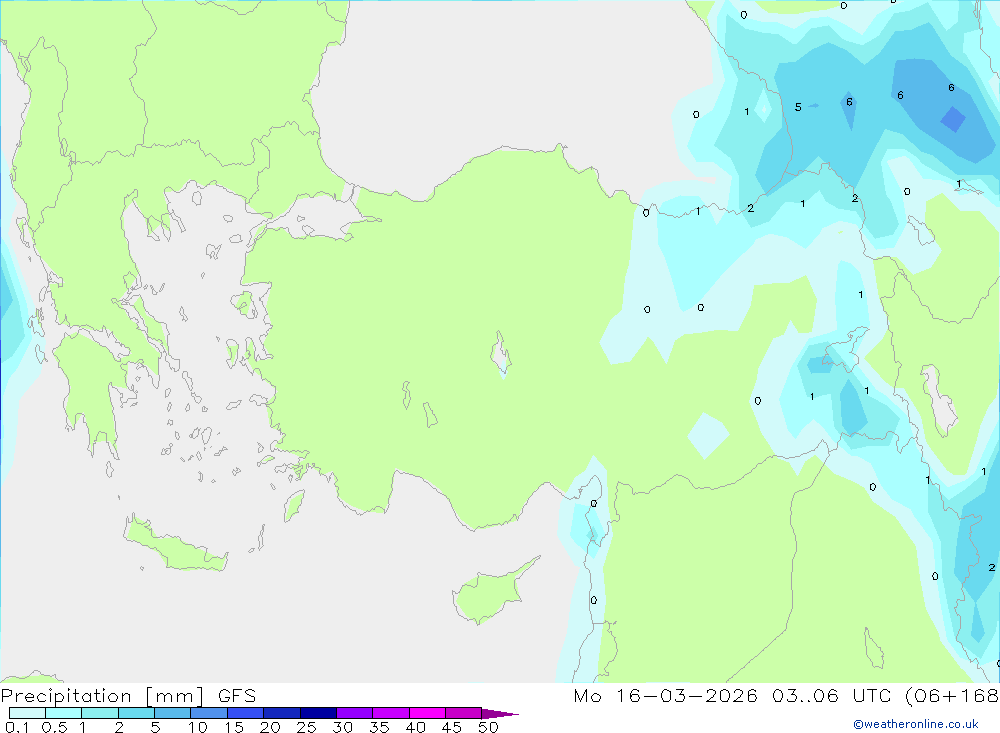Click the "(06+168" forecast hour text
This screenshot has height=733, width=1000.
(952, 696)
